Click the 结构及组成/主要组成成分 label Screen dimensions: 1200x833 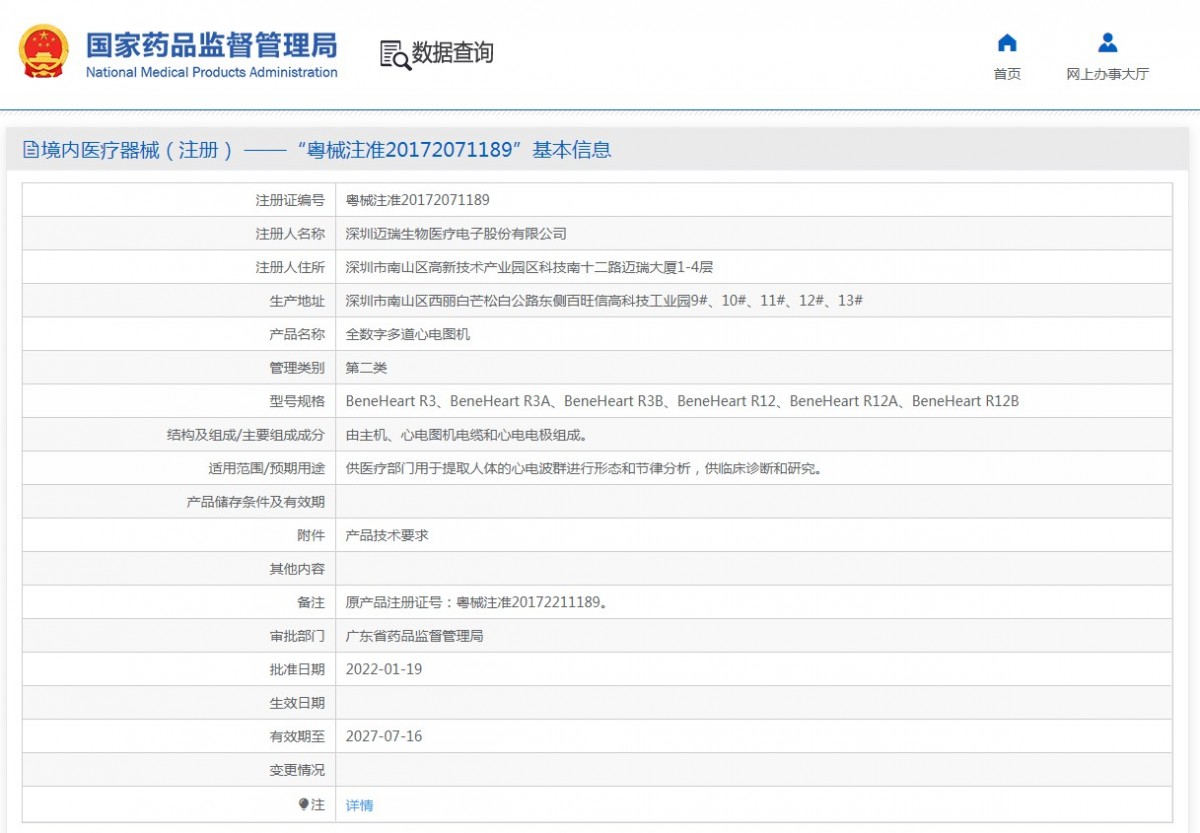(245, 435)
